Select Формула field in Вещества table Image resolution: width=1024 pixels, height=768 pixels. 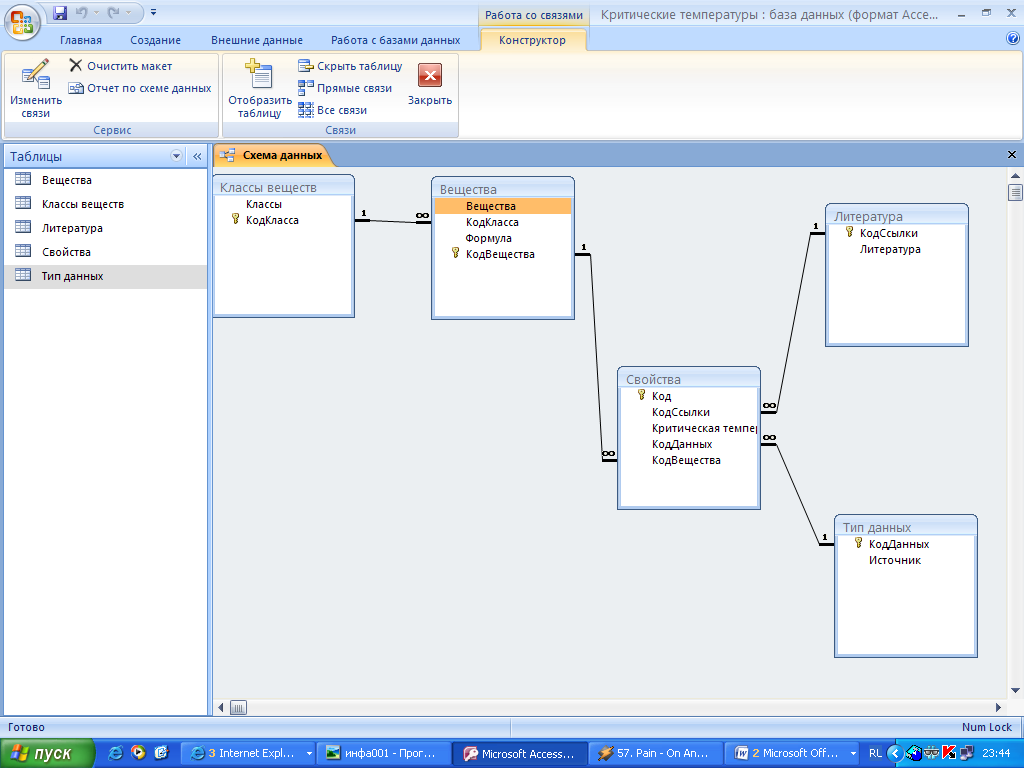point(488,238)
